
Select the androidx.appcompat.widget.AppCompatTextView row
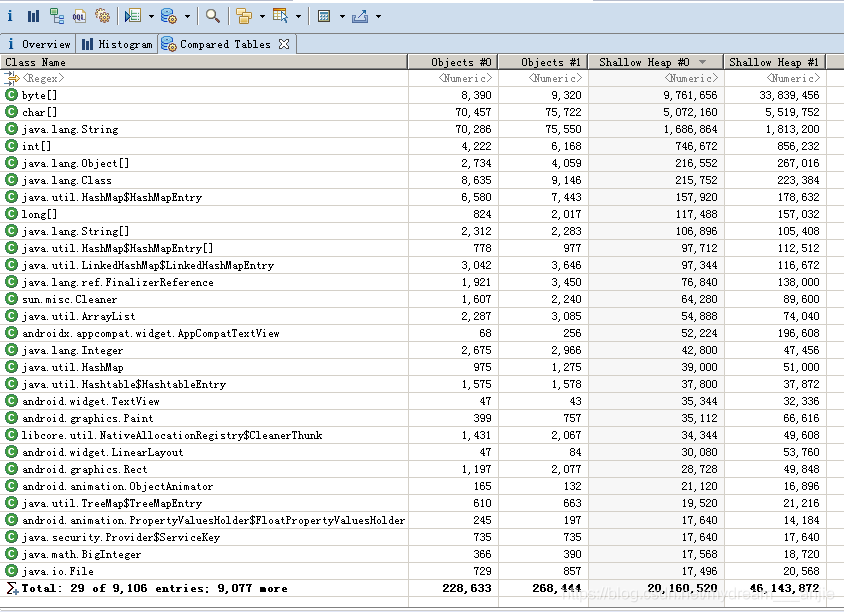tap(413, 333)
